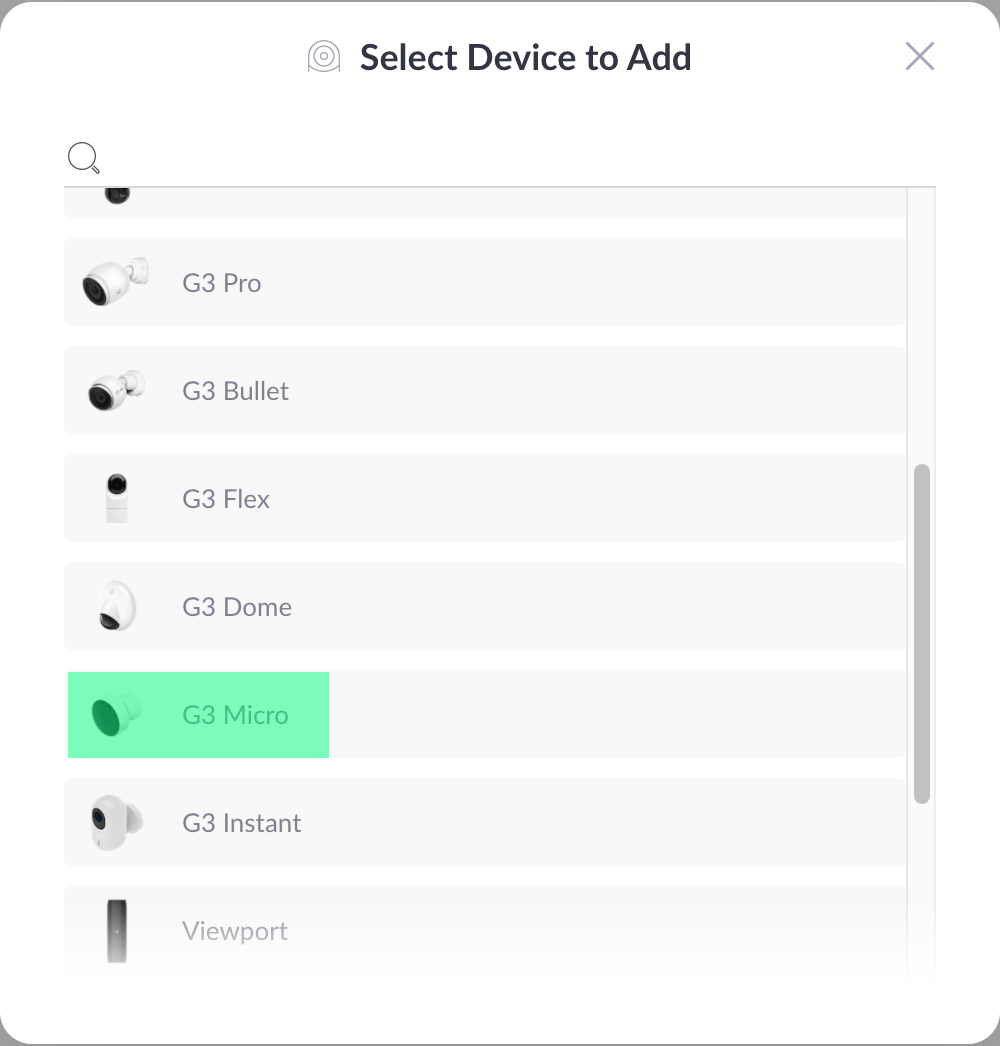Select the G3 Bullet device entry
This screenshot has height=1046, width=1000.
click(x=485, y=391)
